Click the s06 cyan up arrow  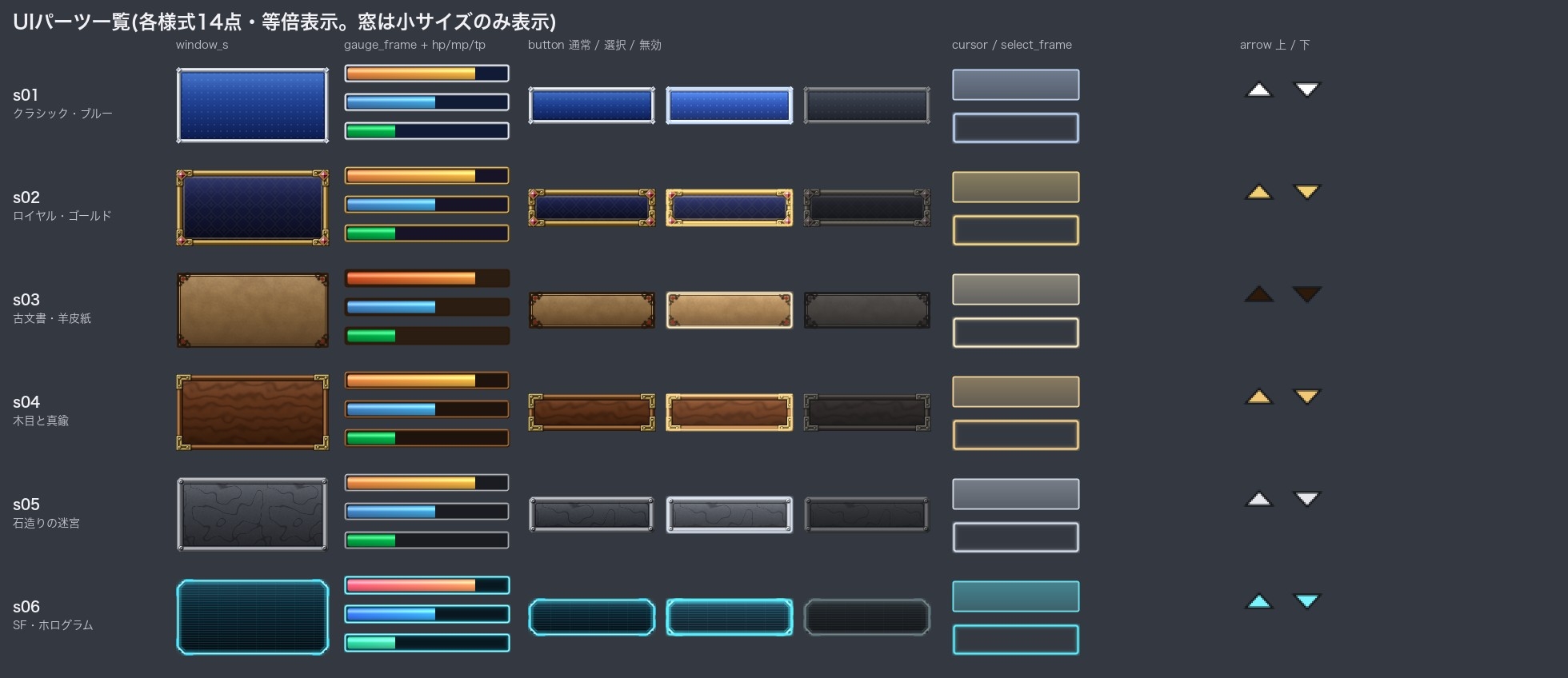[x=1259, y=601]
